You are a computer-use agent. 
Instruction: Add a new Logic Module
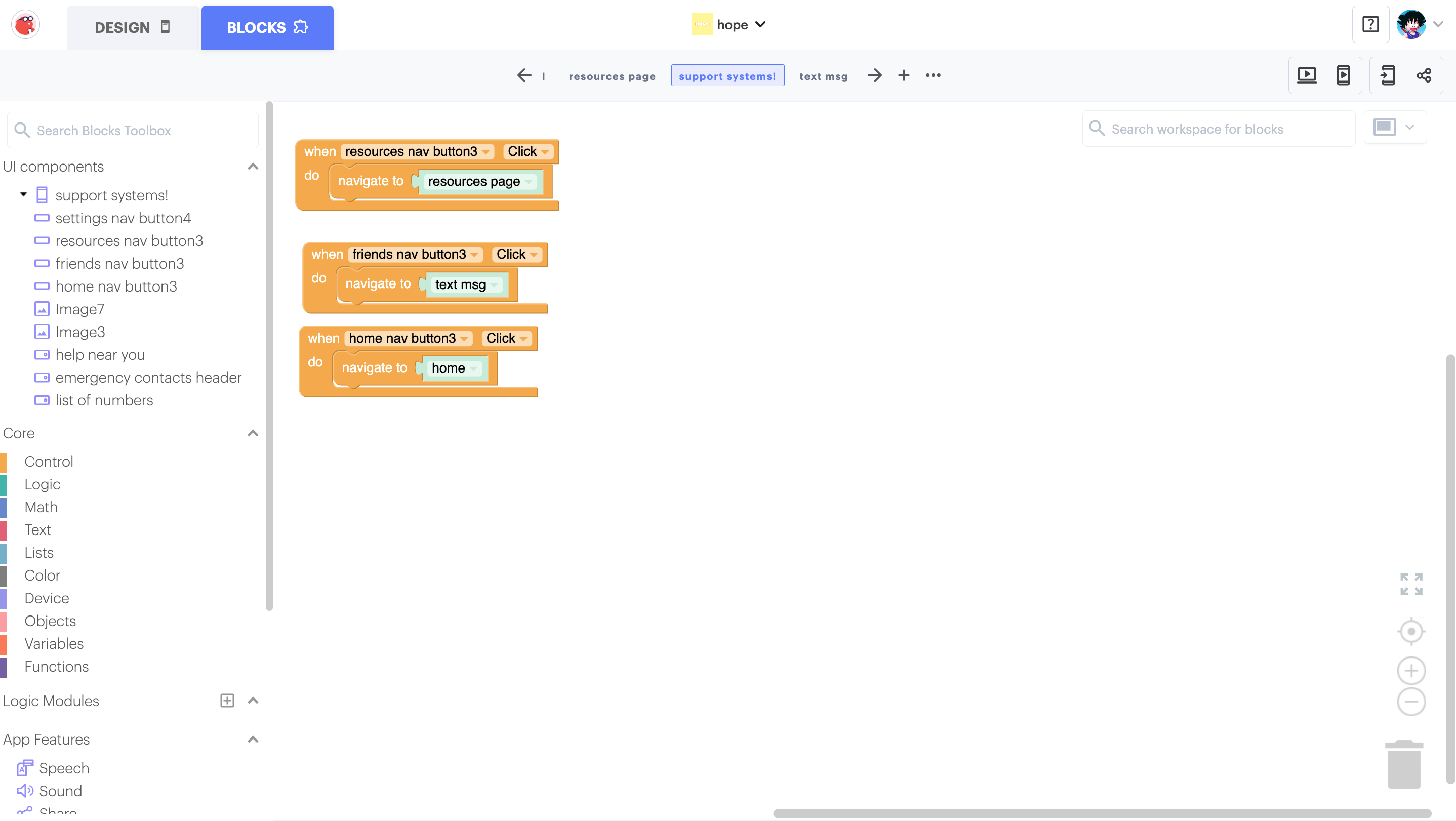click(227, 701)
